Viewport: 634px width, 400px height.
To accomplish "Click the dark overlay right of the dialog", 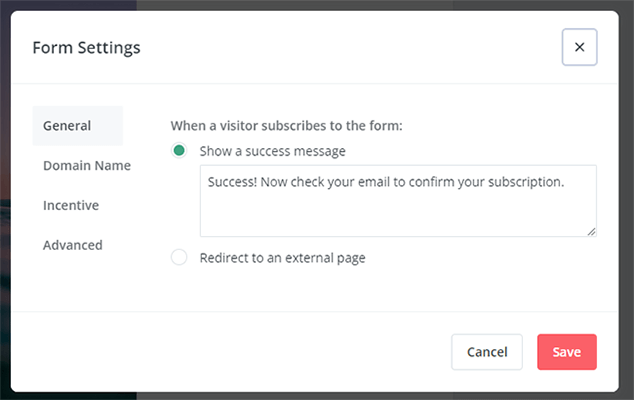I will pyautogui.click(x=627, y=200).
